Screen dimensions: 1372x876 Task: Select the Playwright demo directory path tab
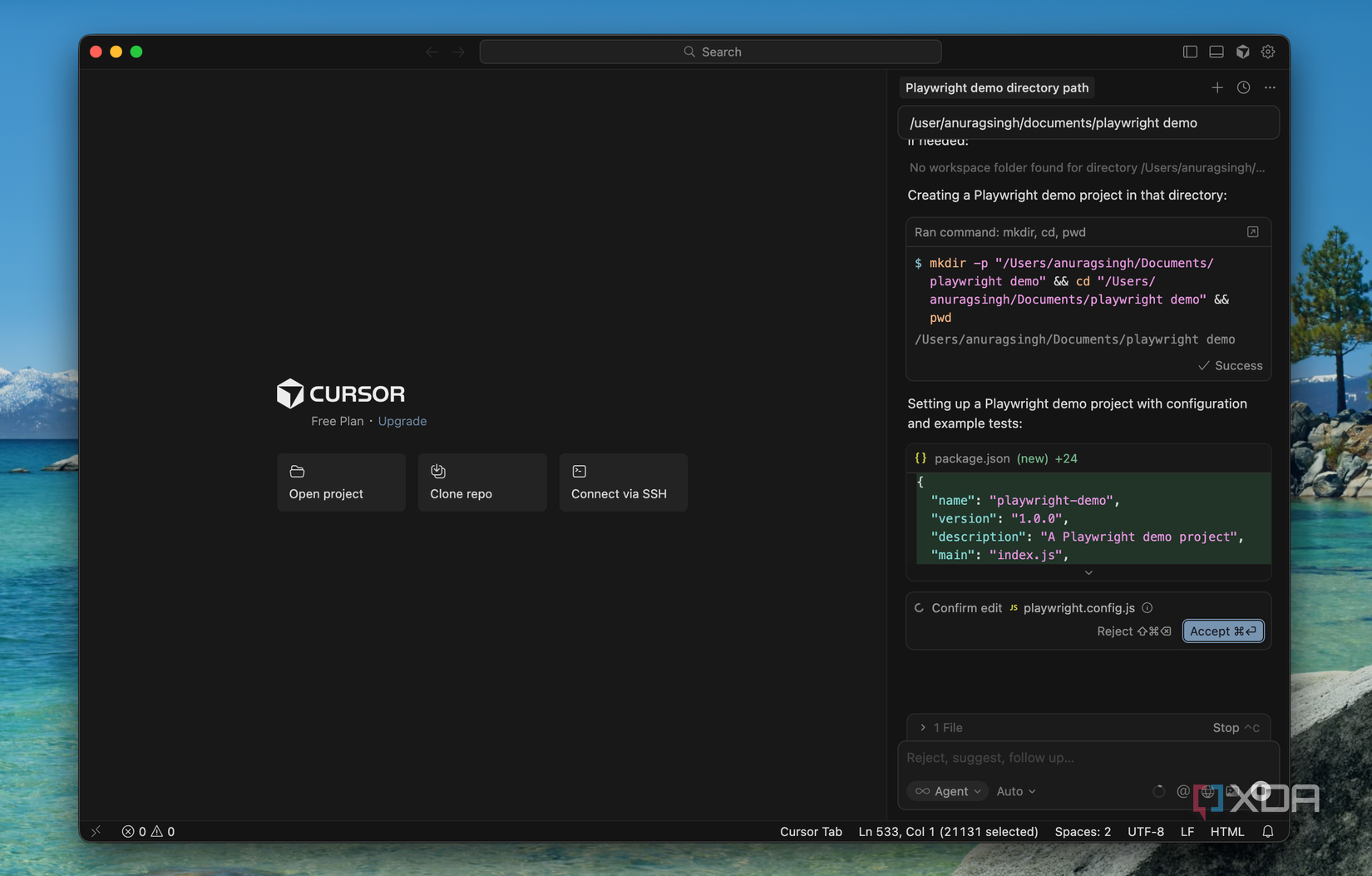click(997, 87)
